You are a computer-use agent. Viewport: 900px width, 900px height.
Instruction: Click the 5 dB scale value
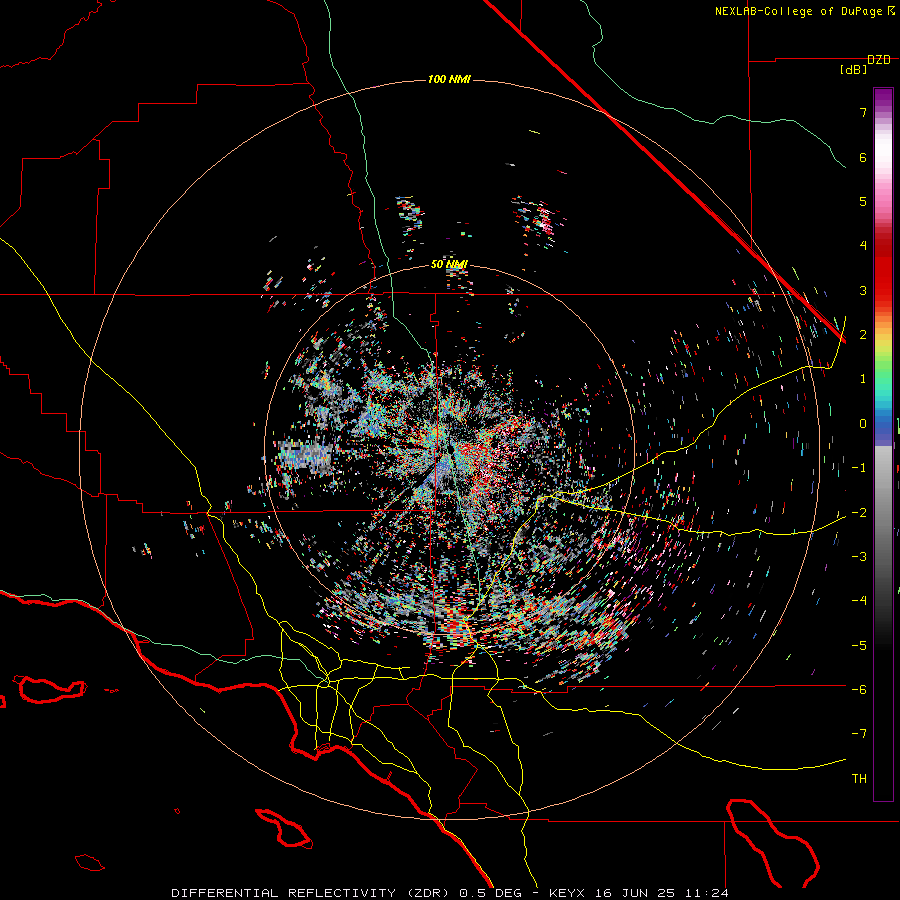863,201
